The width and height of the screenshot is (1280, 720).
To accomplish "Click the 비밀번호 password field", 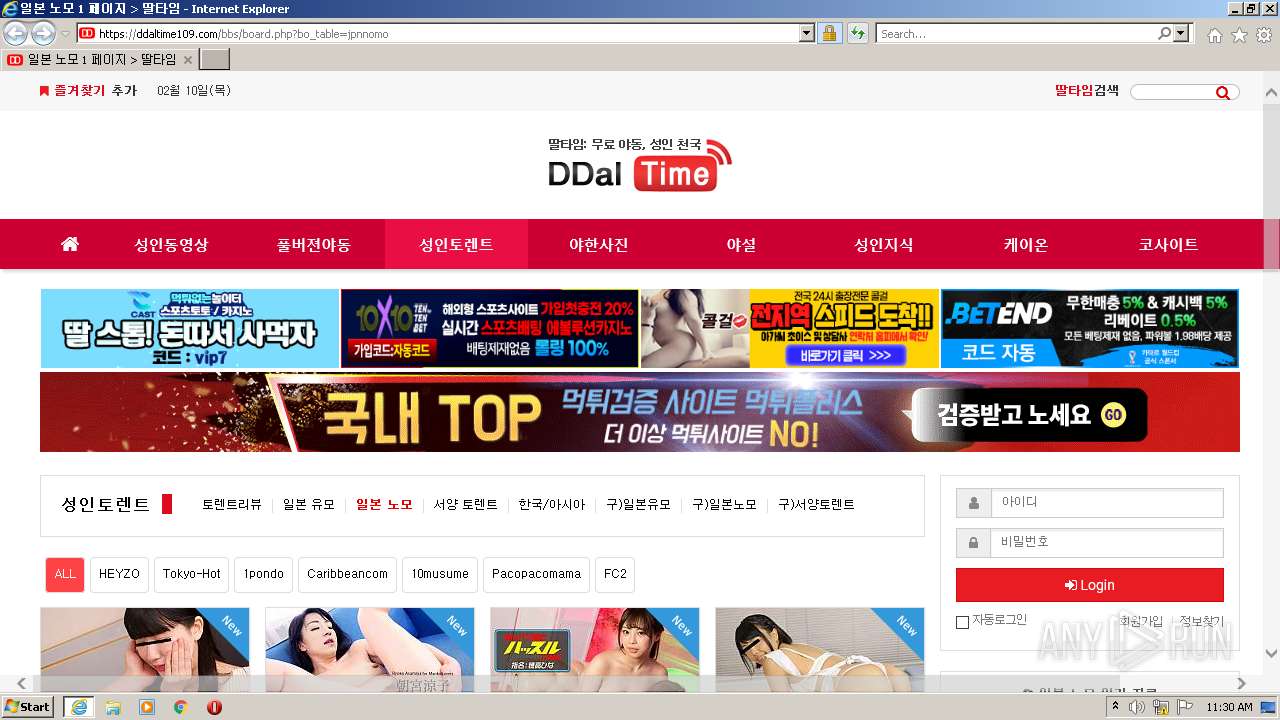I will (x=1107, y=542).
